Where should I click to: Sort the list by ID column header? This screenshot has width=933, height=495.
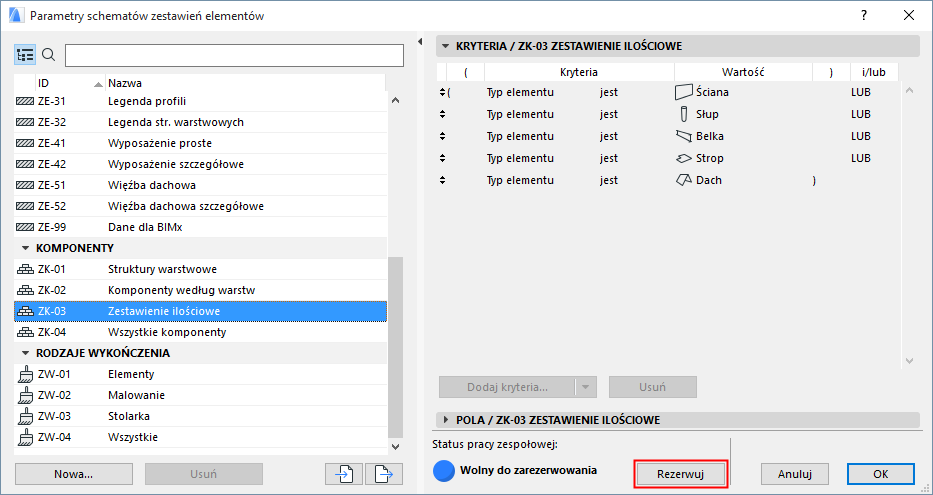tap(60, 82)
